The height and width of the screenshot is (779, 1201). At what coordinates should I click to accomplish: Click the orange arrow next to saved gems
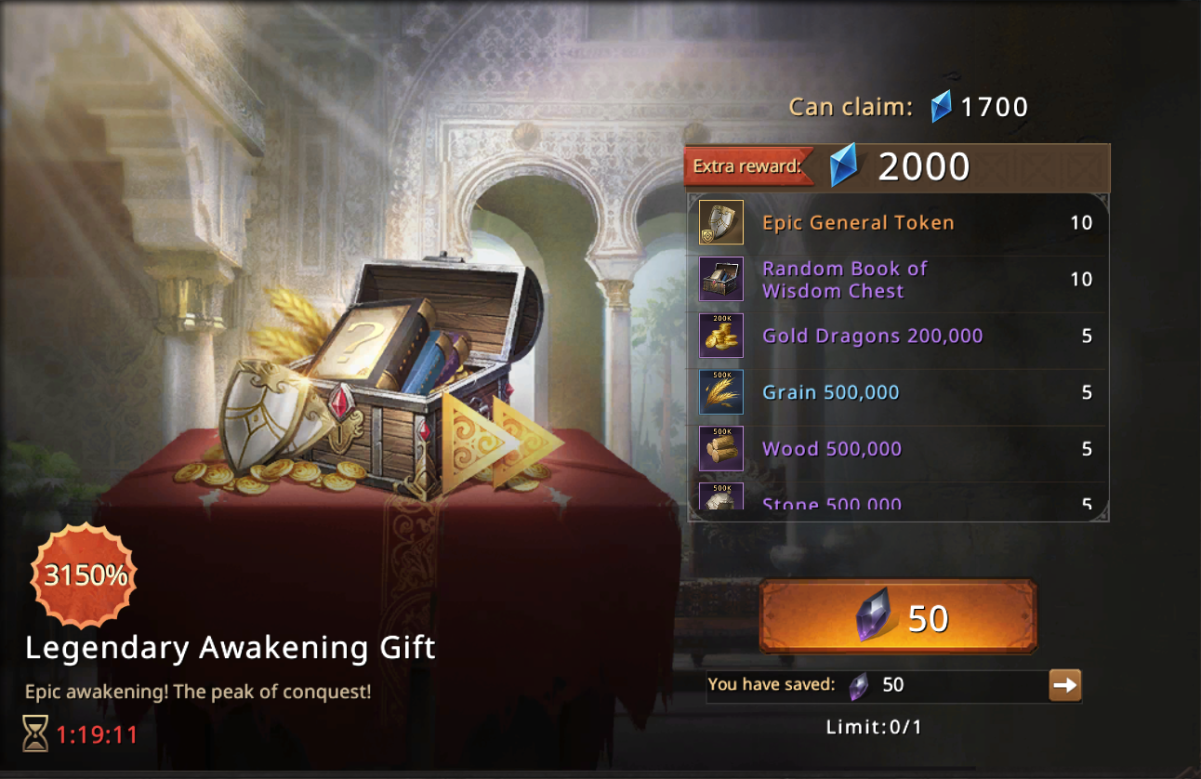click(1065, 685)
